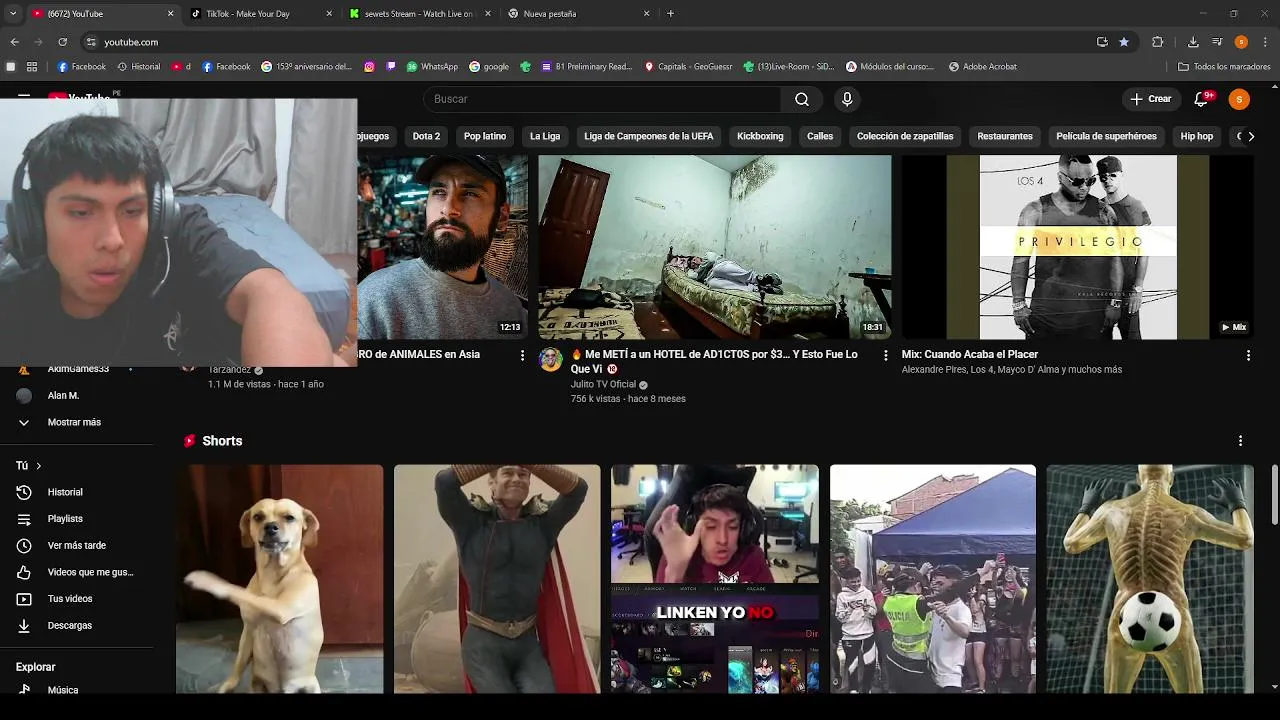
Task: Open the blue tent crowd Short
Action: [933, 579]
